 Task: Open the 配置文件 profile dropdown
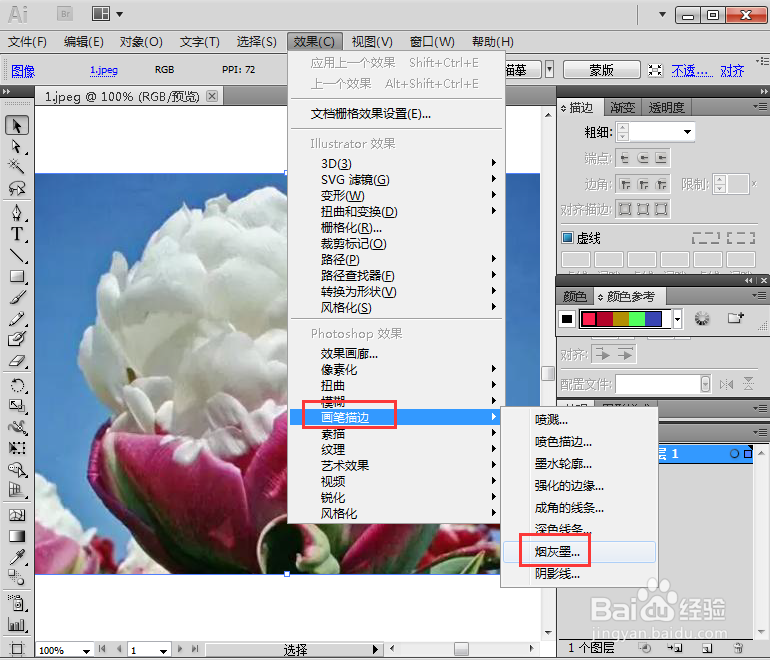click(x=705, y=384)
